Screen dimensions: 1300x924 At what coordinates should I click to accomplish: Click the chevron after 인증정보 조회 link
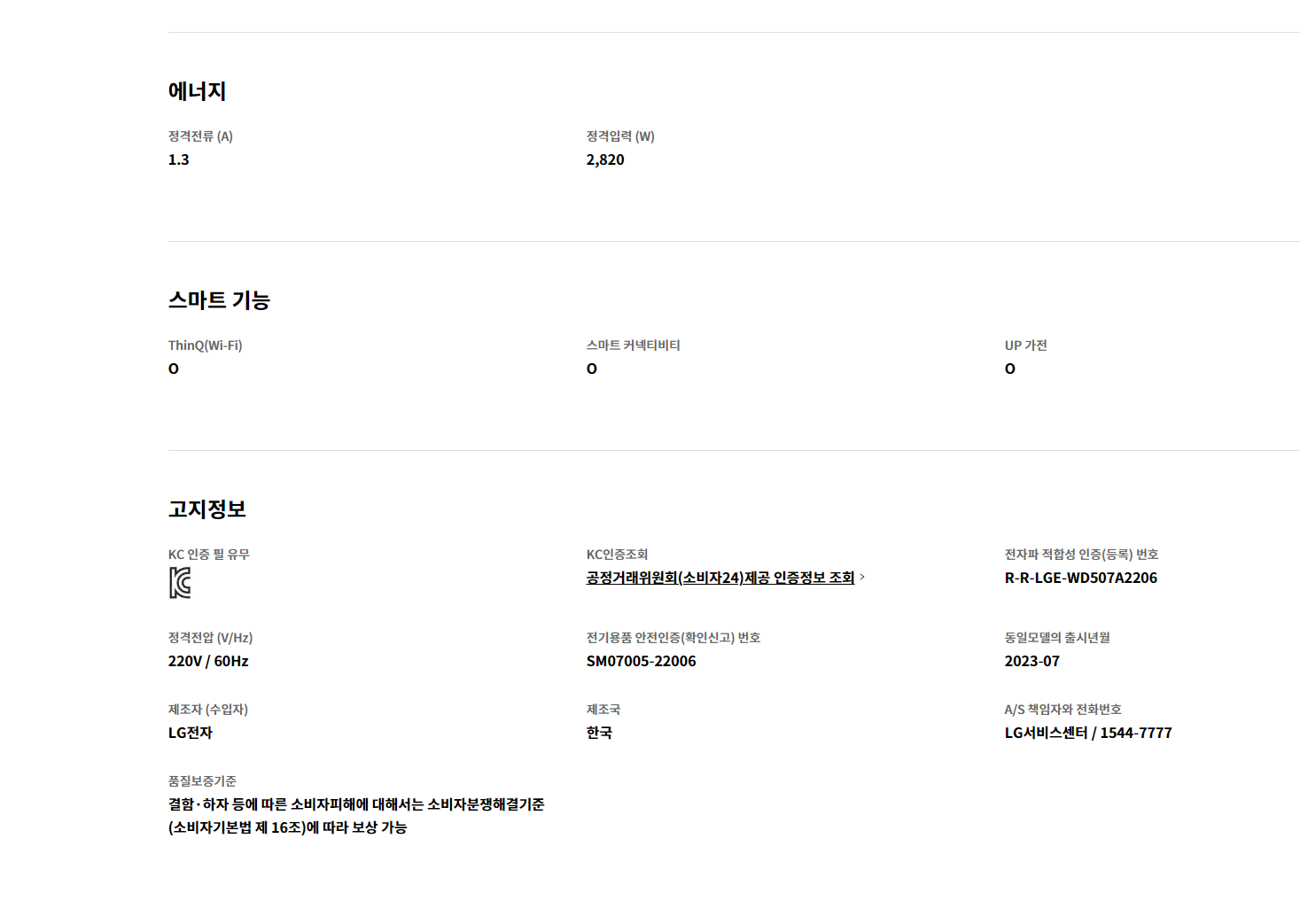click(x=862, y=577)
